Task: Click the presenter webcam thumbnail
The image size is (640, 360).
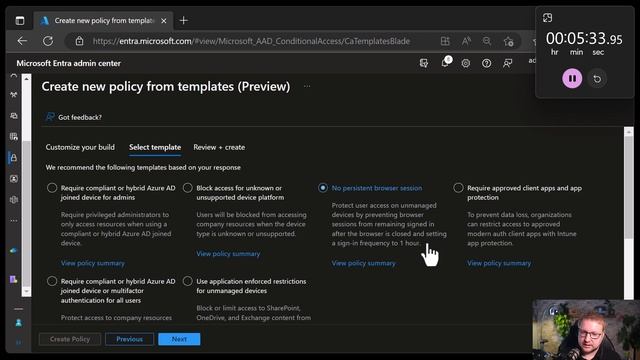Action: (x=586, y=330)
